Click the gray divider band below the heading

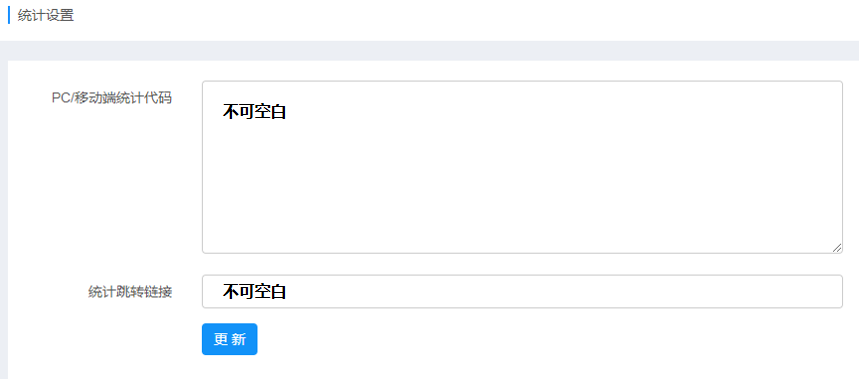[x=430, y=50]
